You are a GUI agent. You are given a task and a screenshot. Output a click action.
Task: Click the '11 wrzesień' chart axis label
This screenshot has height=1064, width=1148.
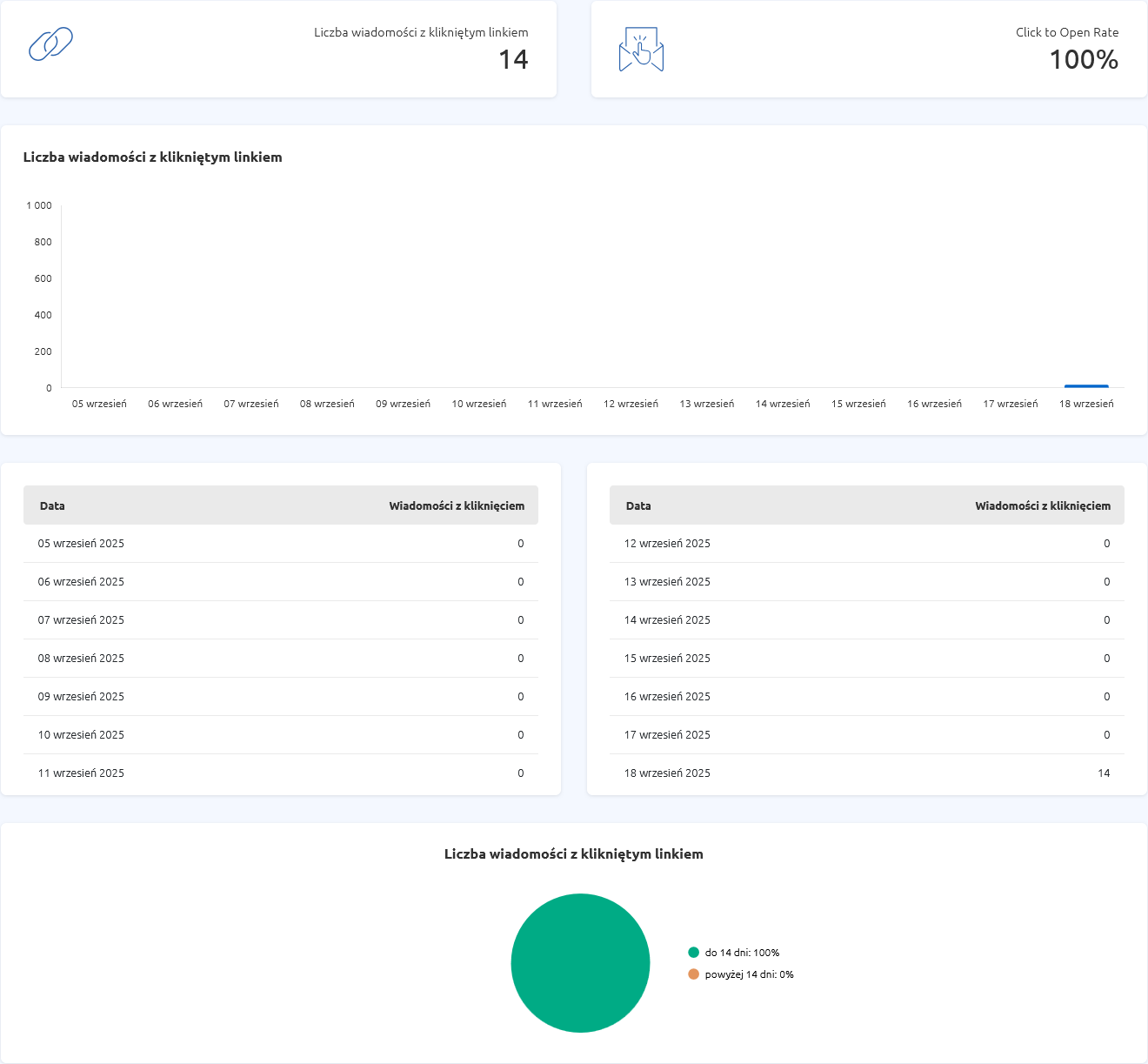[x=555, y=404]
